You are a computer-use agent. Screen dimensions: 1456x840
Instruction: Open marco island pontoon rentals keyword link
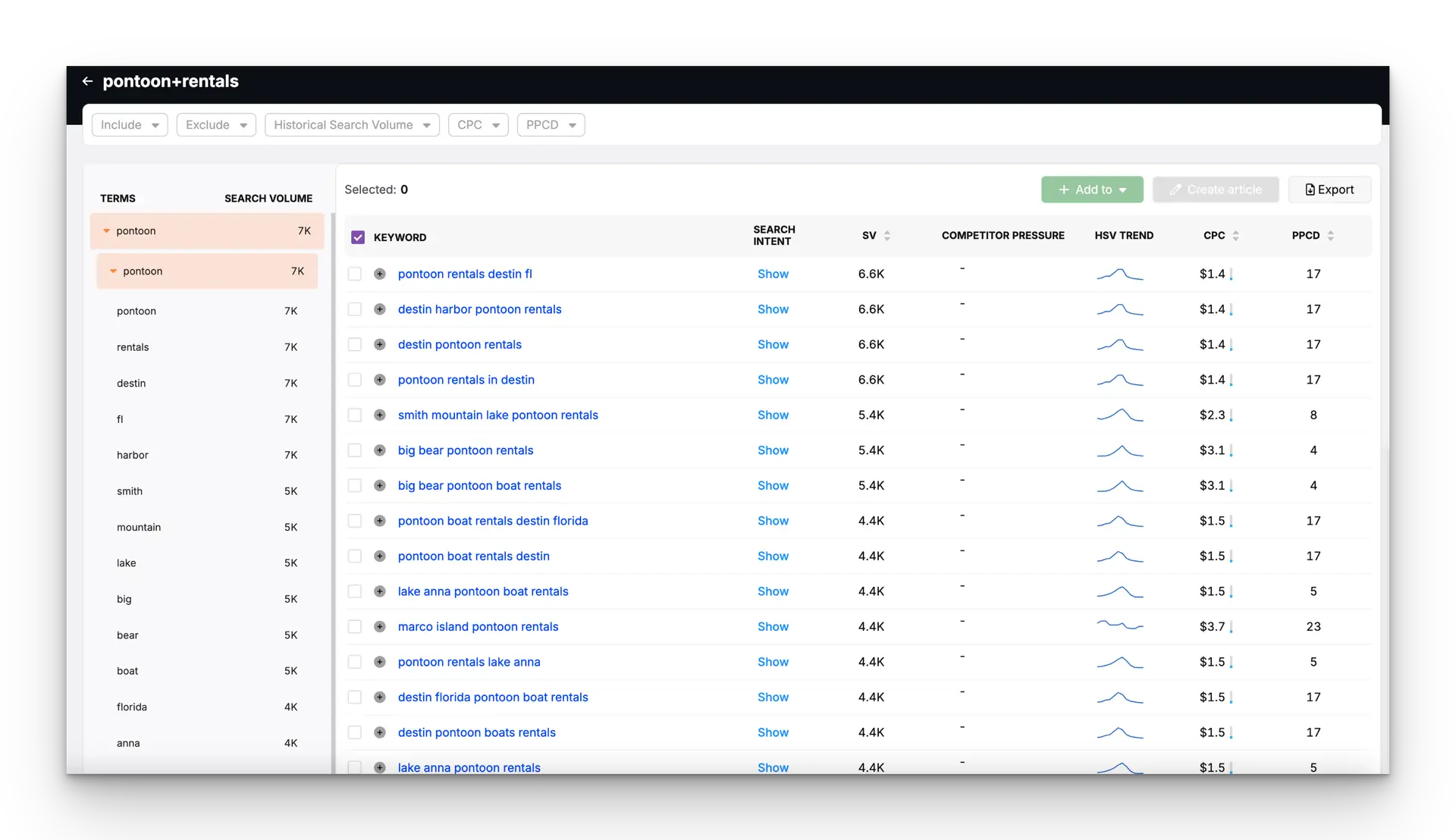click(478, 626)
